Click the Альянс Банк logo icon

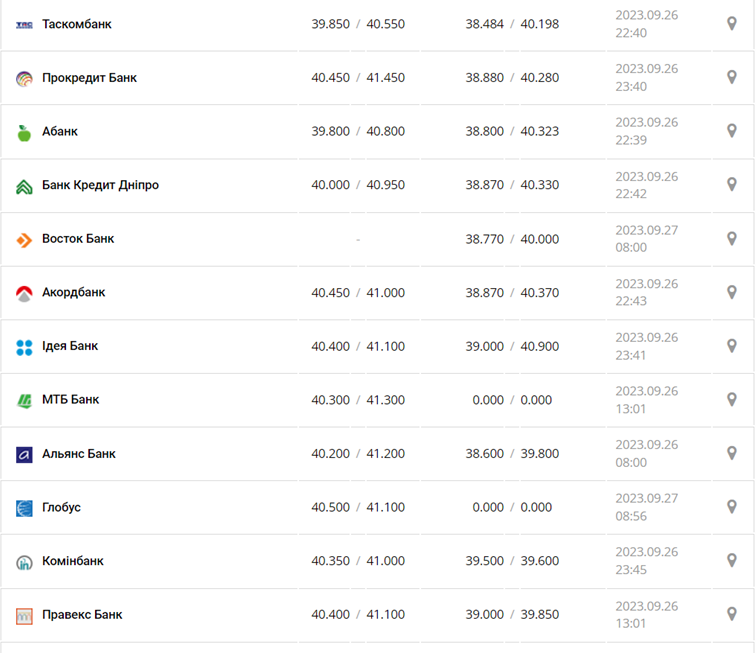coord(25,455)
